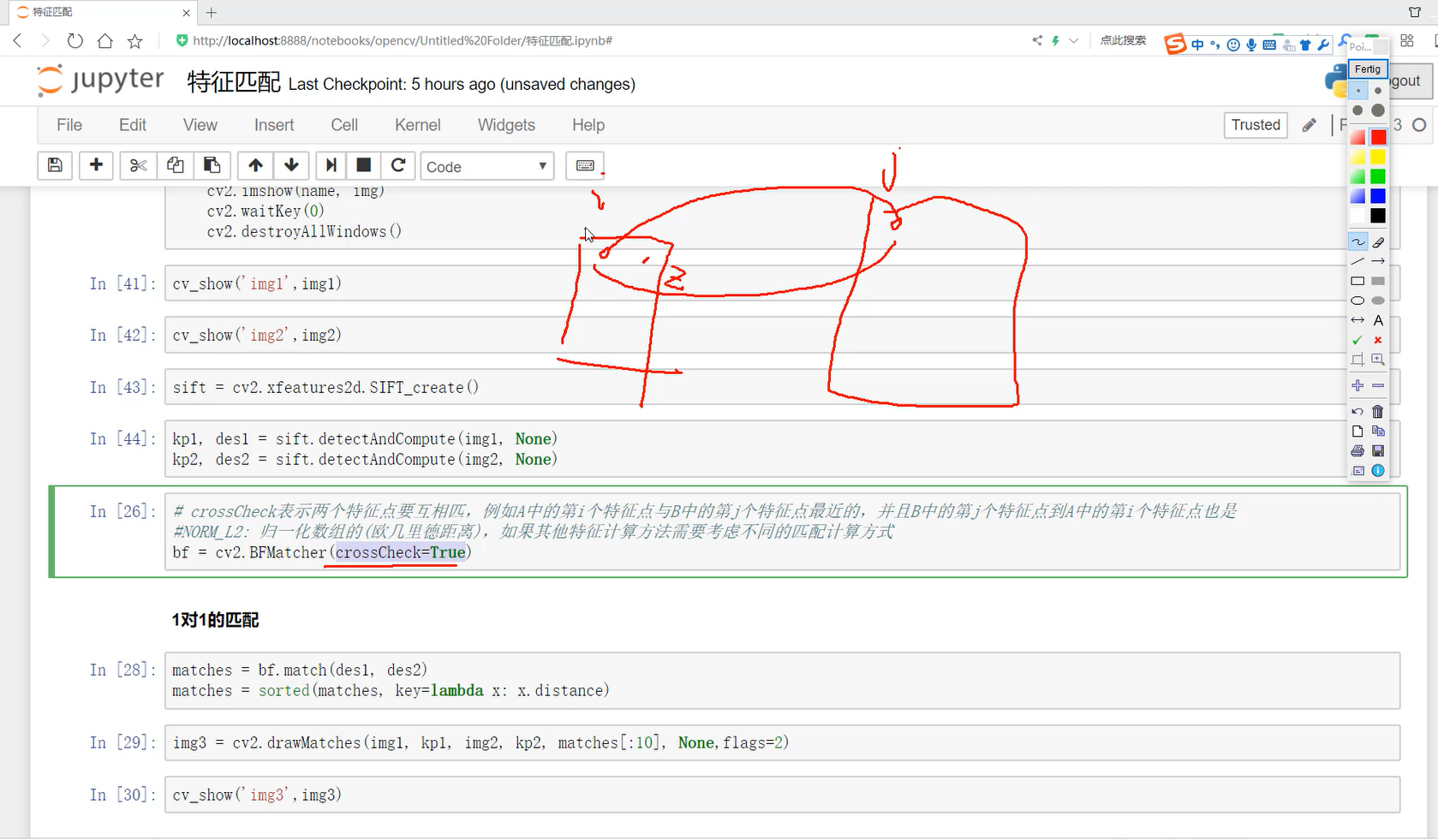Image resolution: width=1438 pixels, height=840 pixels.
Task: Pick the text tool marked A
Action: pyautogui.click(x=1378, y=320)
